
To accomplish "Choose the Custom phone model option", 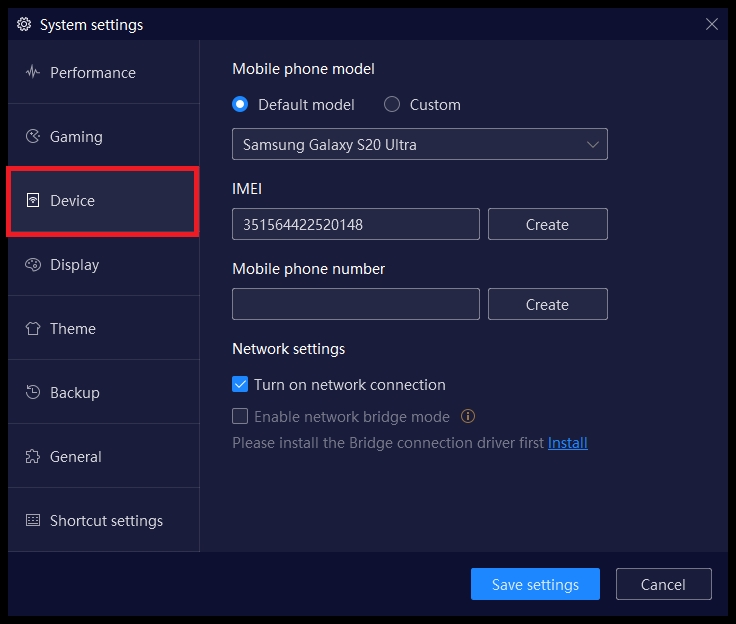I will pyautogui.click(x=392, y=104).
